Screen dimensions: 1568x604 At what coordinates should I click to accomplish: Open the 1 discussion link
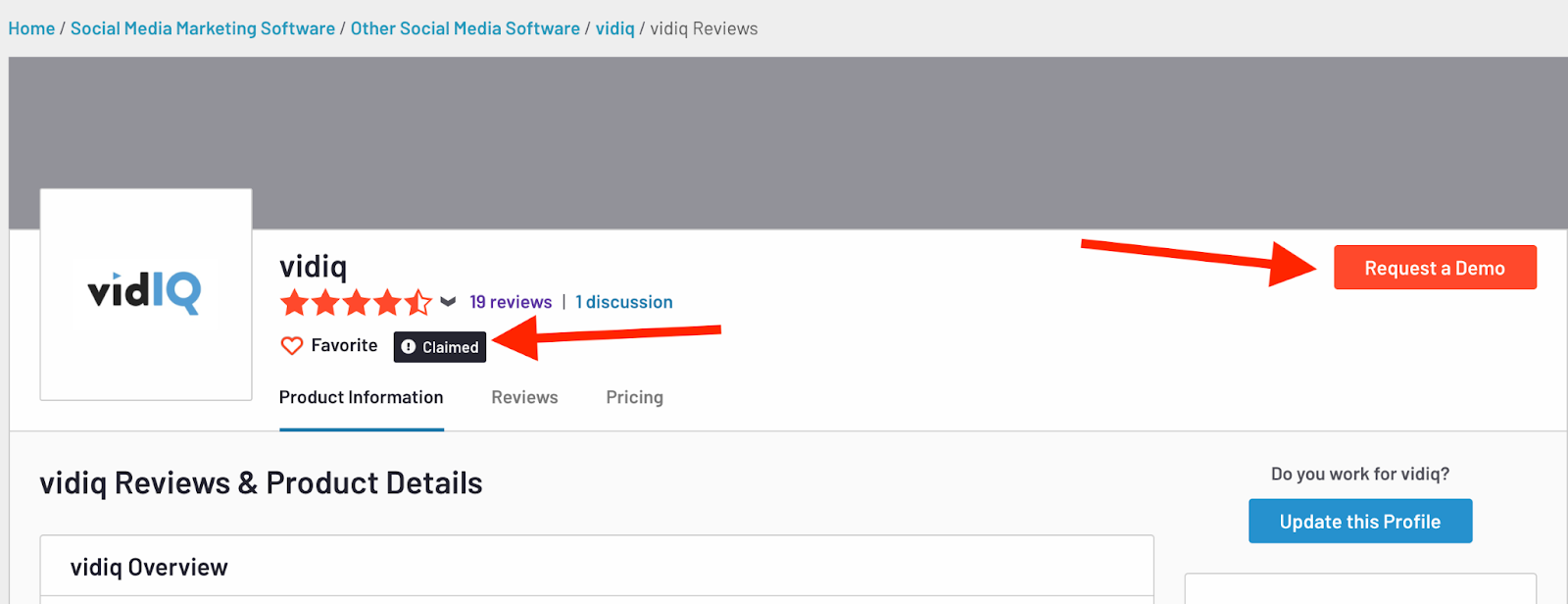[624, 302]
